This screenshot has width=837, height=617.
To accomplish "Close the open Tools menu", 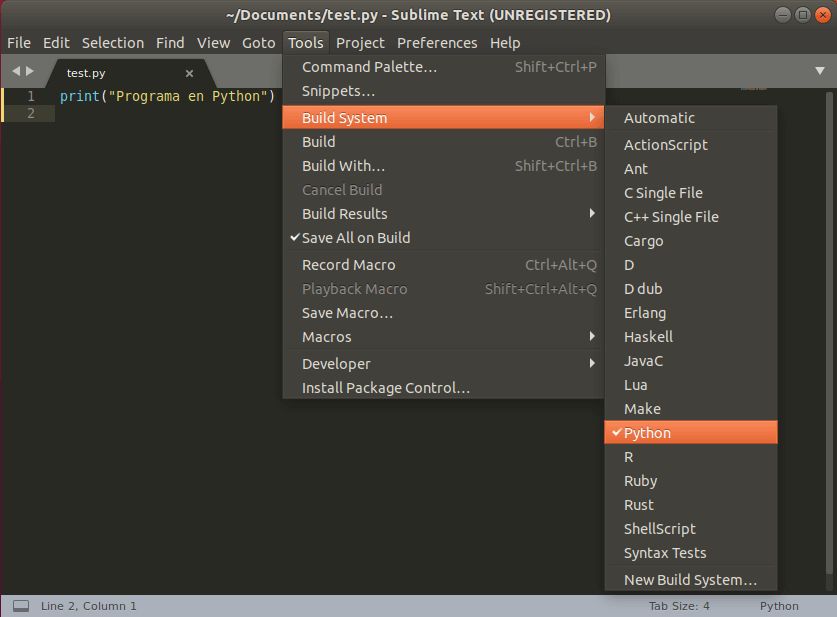I will [x=305, y=43].
